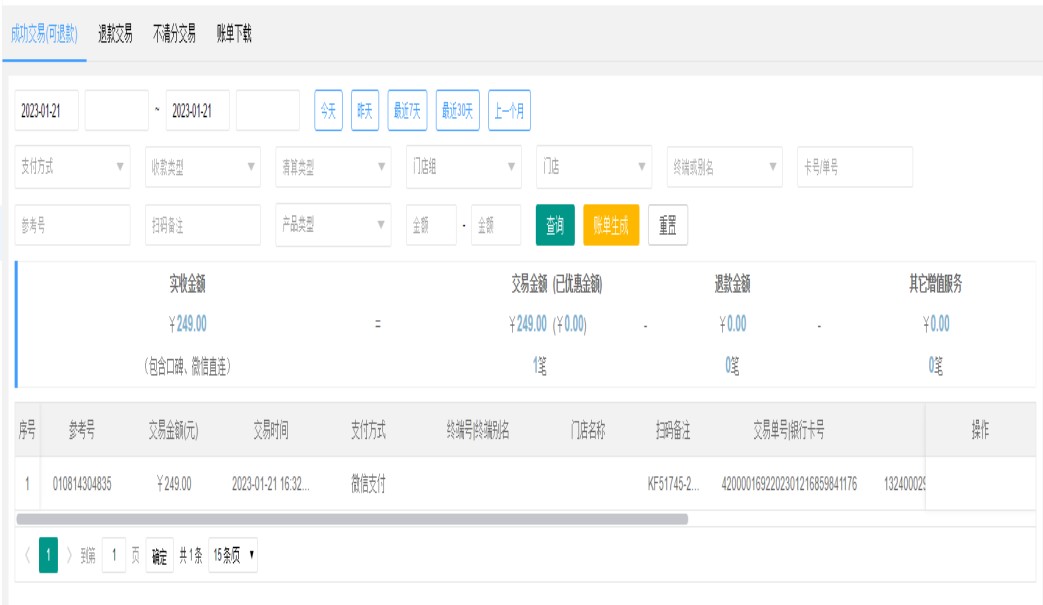Open the 不清分交易 tab
The height and width of the screenshot is (605, 1043).
point(174,34)
